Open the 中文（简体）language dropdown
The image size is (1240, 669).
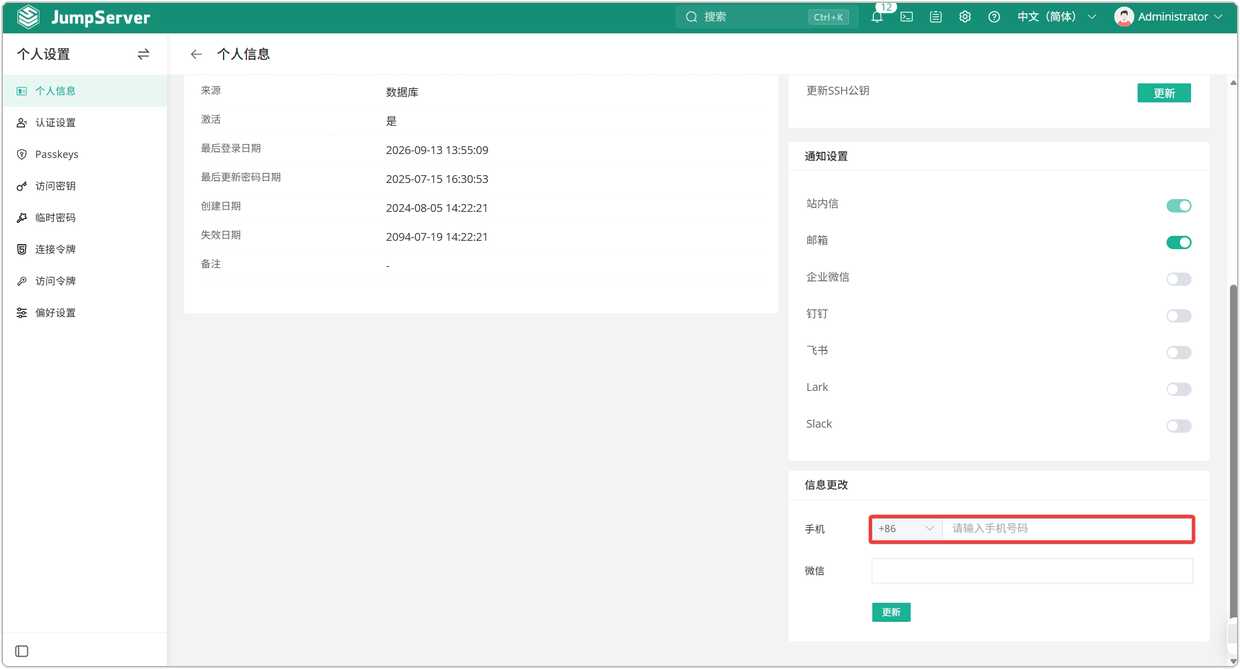tap(1056, 17)
